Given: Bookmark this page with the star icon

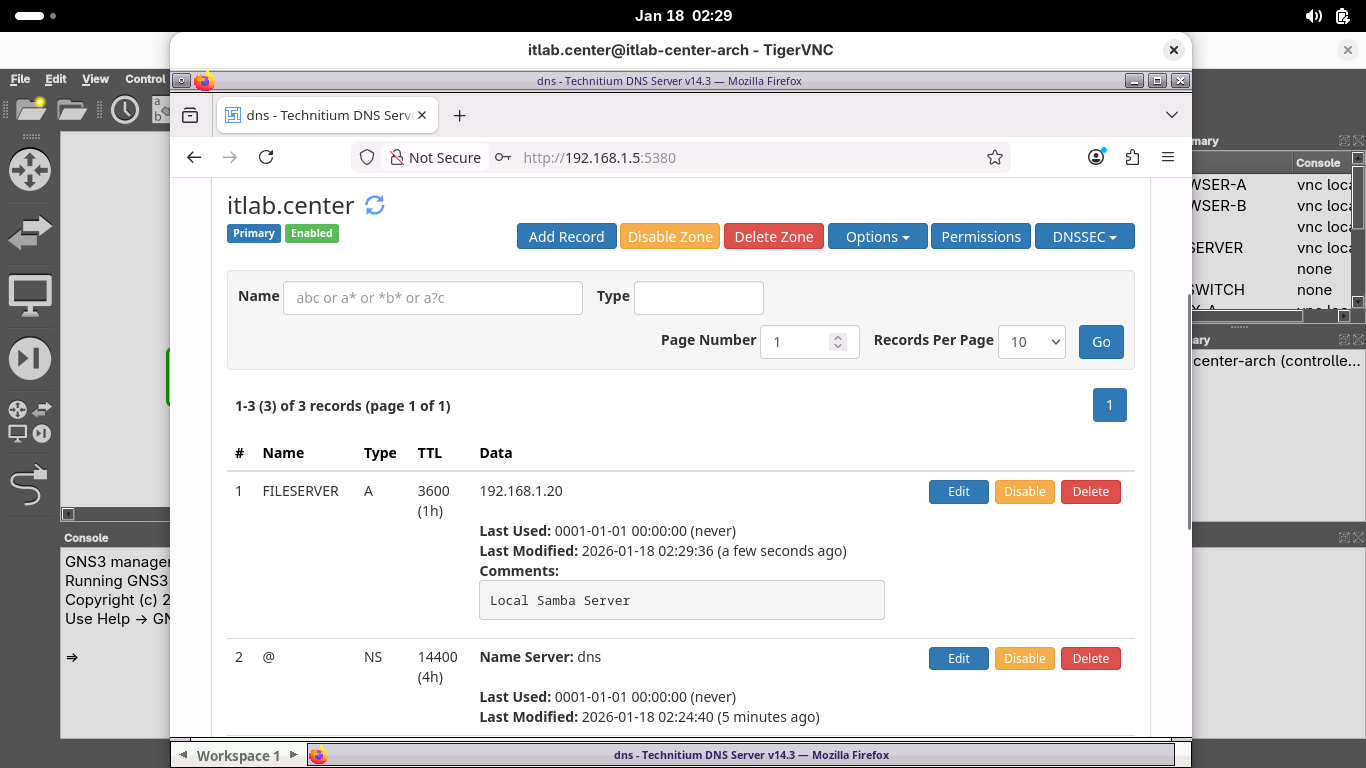Looking at the screenshot, I should tap(994, 157).
